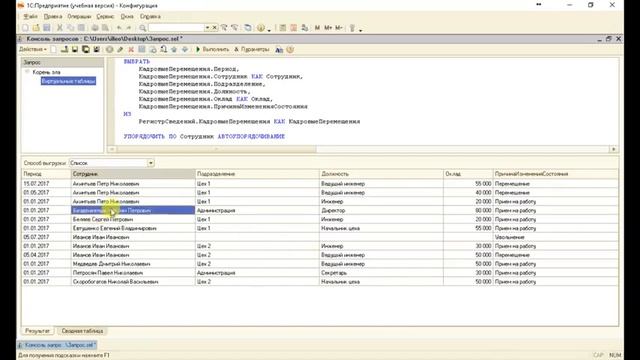Clear the search field with X button
The image size is (640, 360).
[x=214, y=28]
